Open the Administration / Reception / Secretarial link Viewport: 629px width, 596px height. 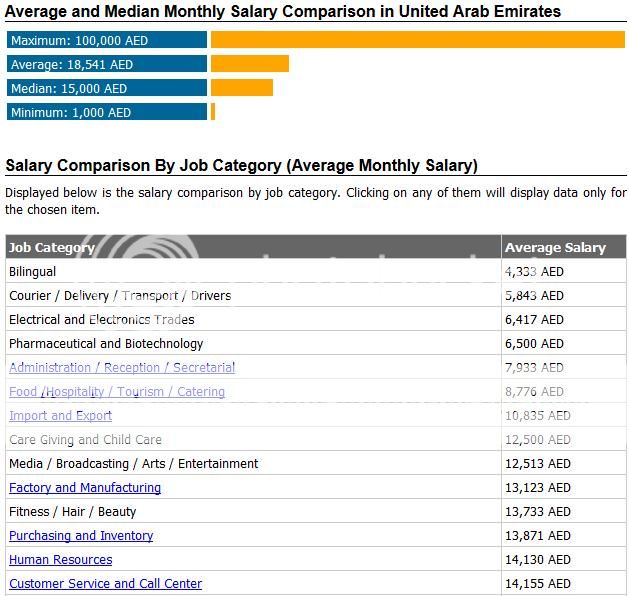click(122, 368)
